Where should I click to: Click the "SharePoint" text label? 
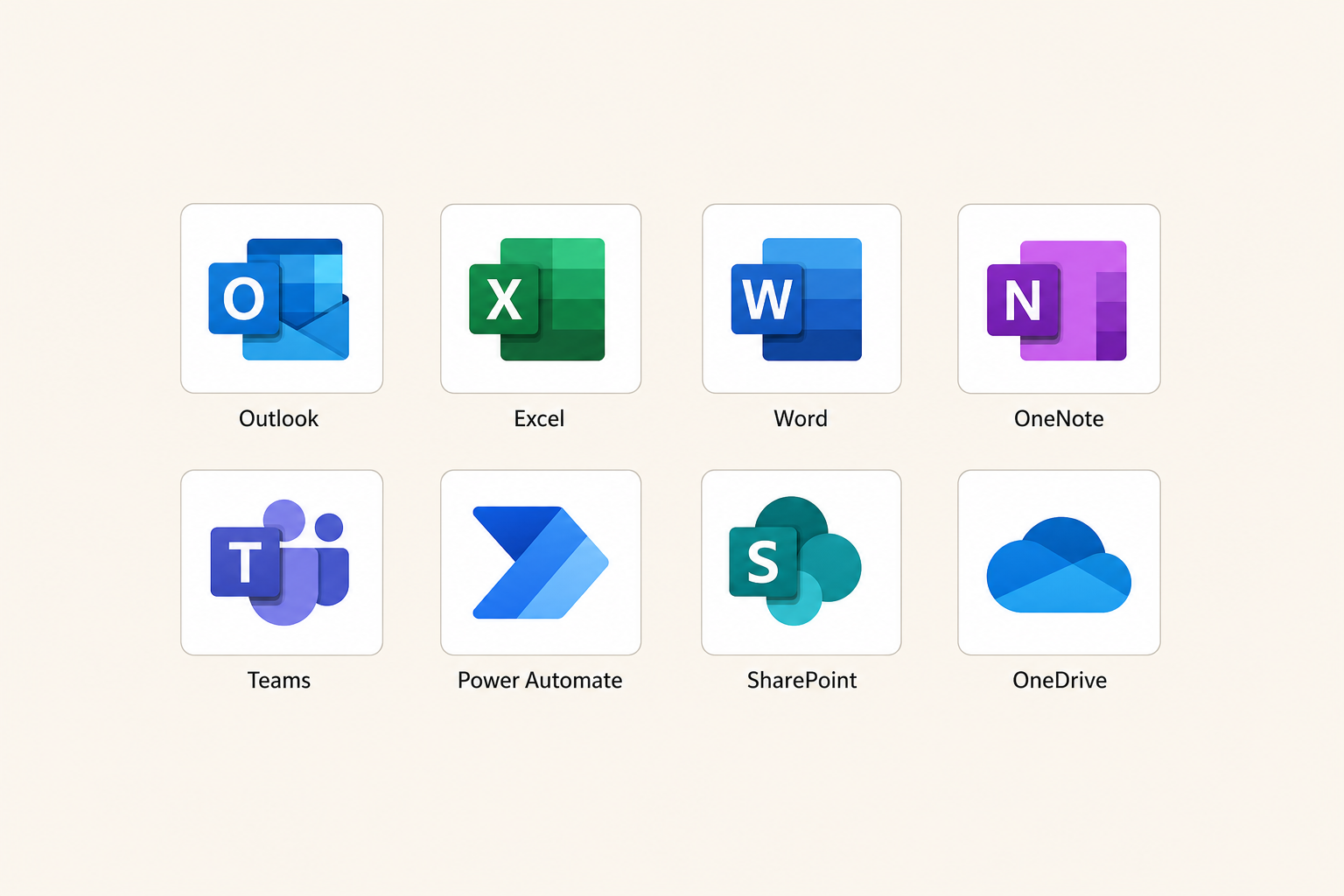click(801, 680)
